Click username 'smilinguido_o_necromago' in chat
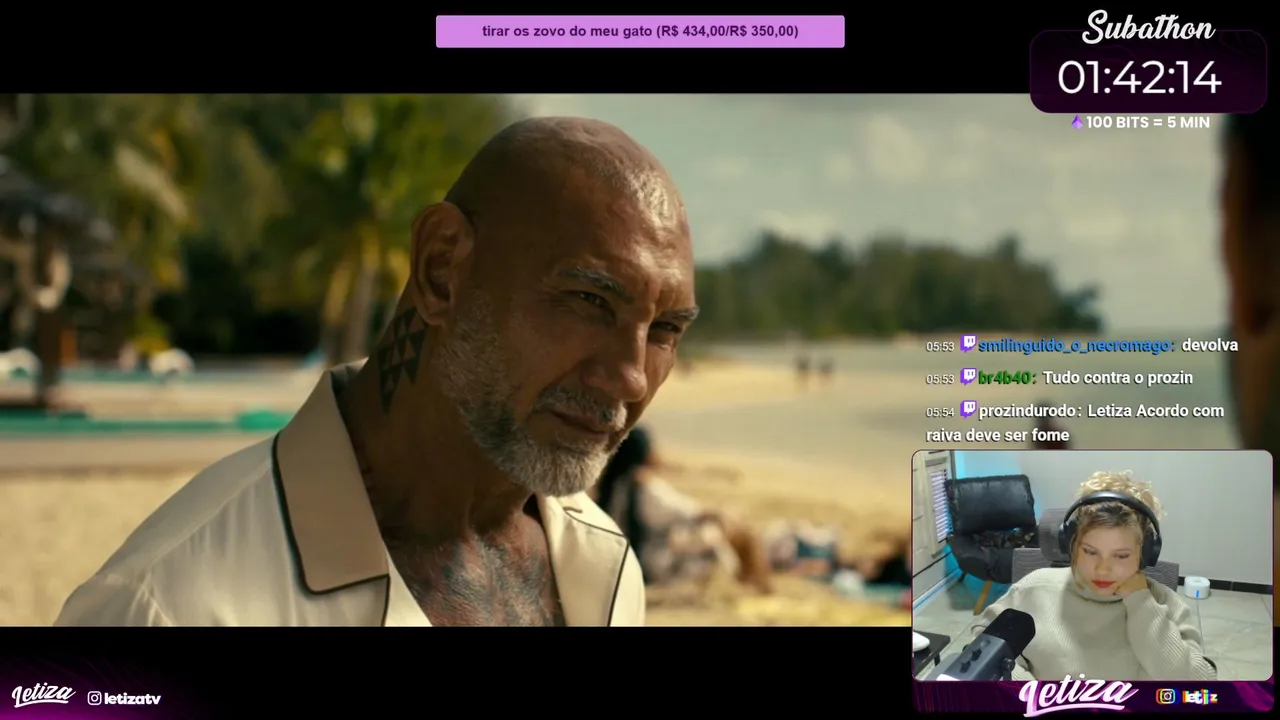Screen dimensions: 1280x720 (1074, 345)
